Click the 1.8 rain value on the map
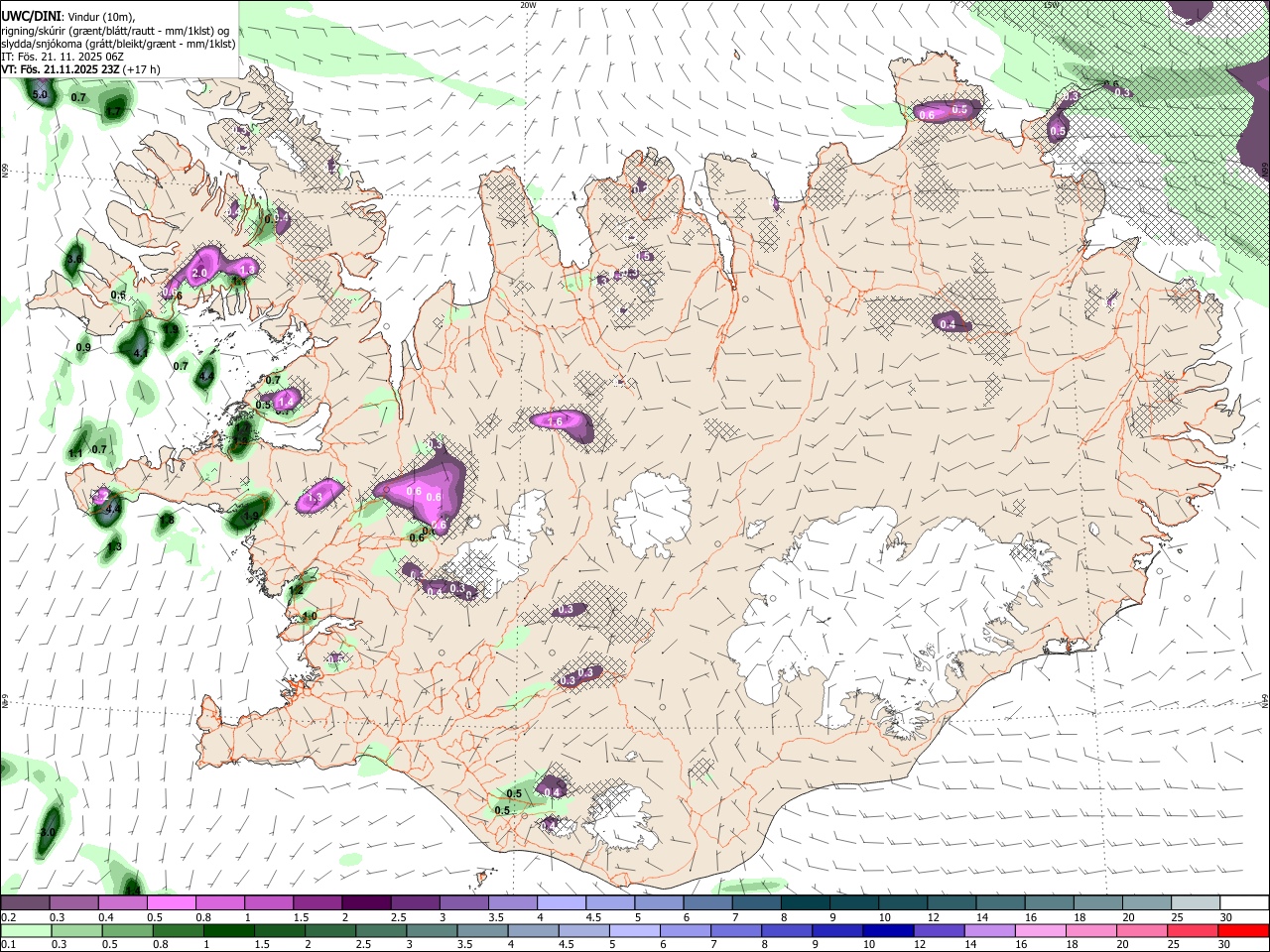This screenshot has height=952, width=1270. [x=167, y=520]
